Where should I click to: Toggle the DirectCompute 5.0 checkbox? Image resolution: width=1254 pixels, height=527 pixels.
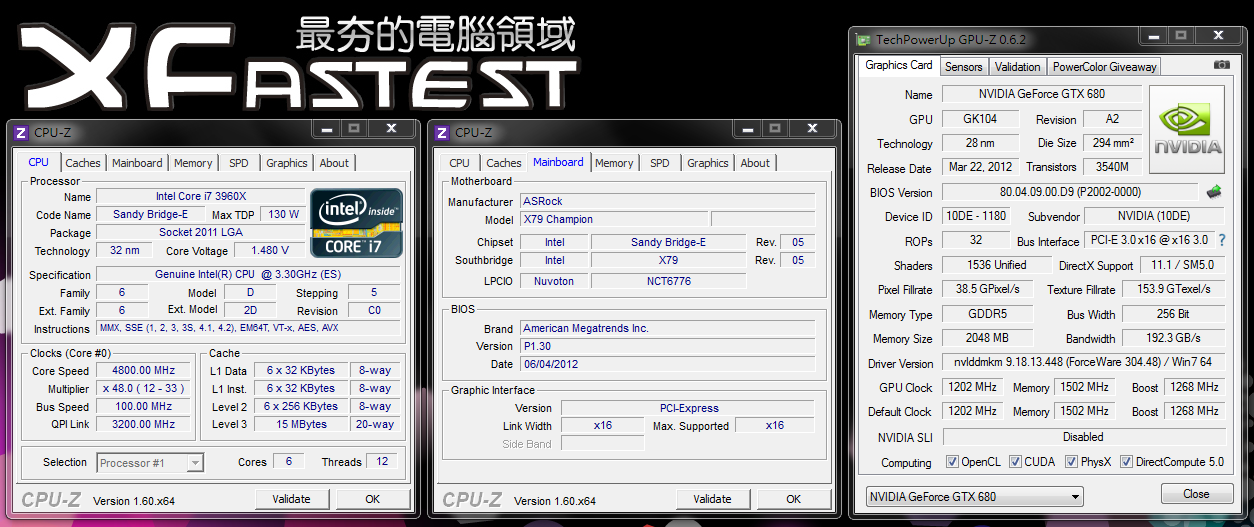[1127, 462]
